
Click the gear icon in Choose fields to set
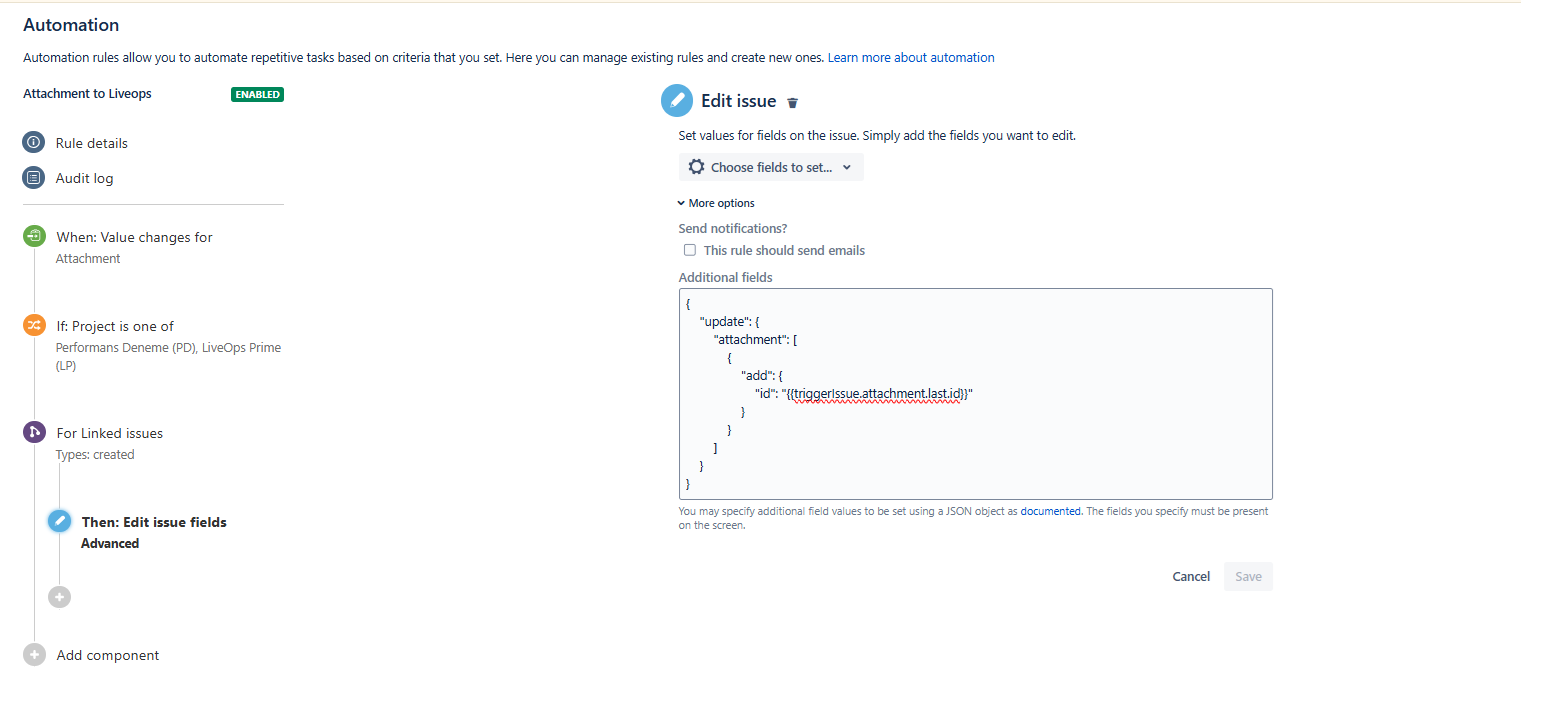click(x=696, y=167)
